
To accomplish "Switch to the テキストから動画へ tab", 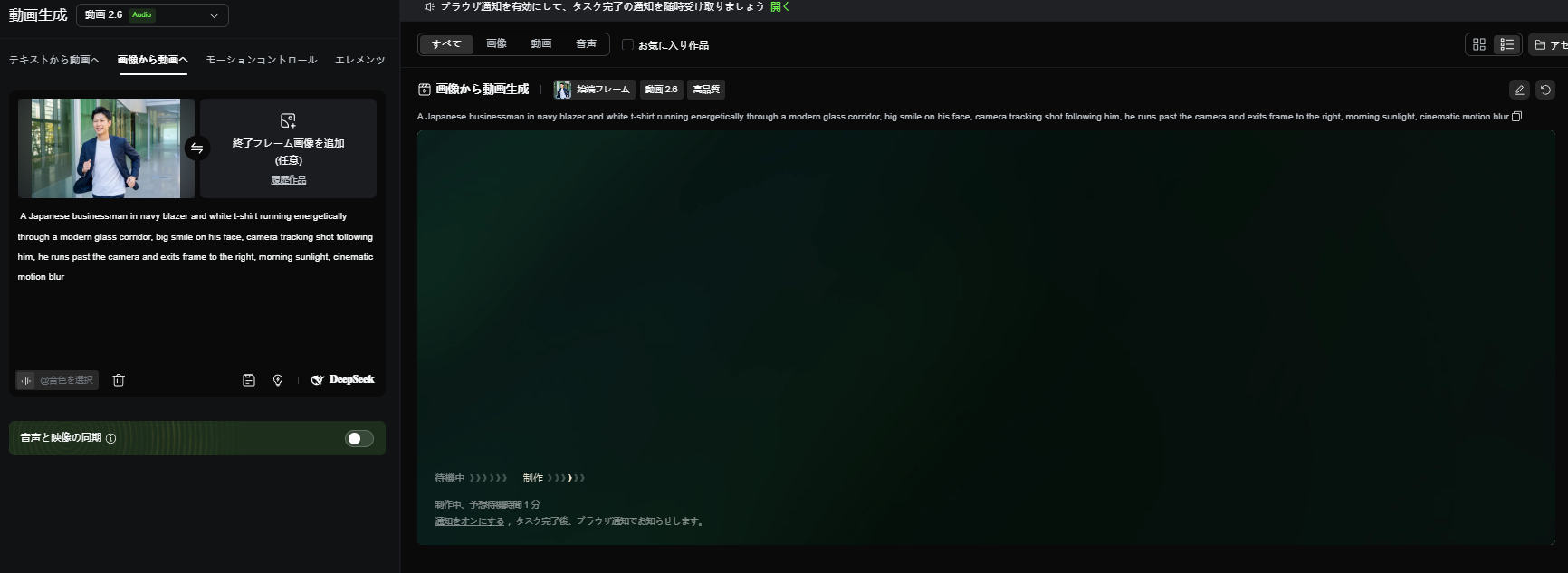I will 54,60.
